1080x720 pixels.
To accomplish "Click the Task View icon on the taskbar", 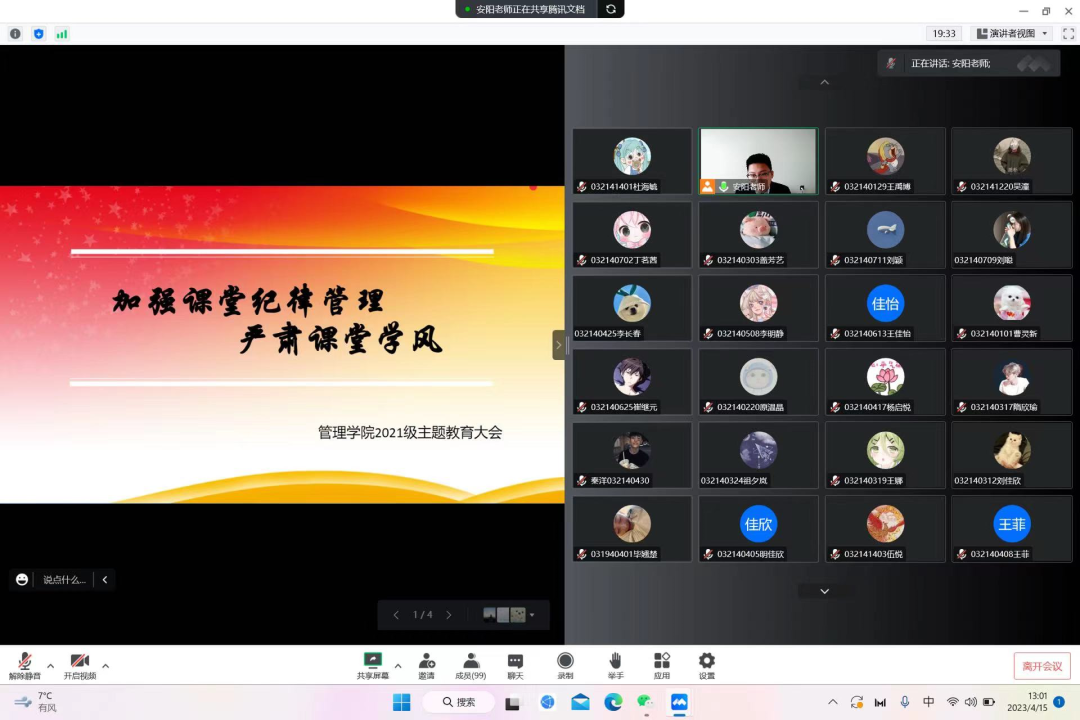I will tap(512, 703).
